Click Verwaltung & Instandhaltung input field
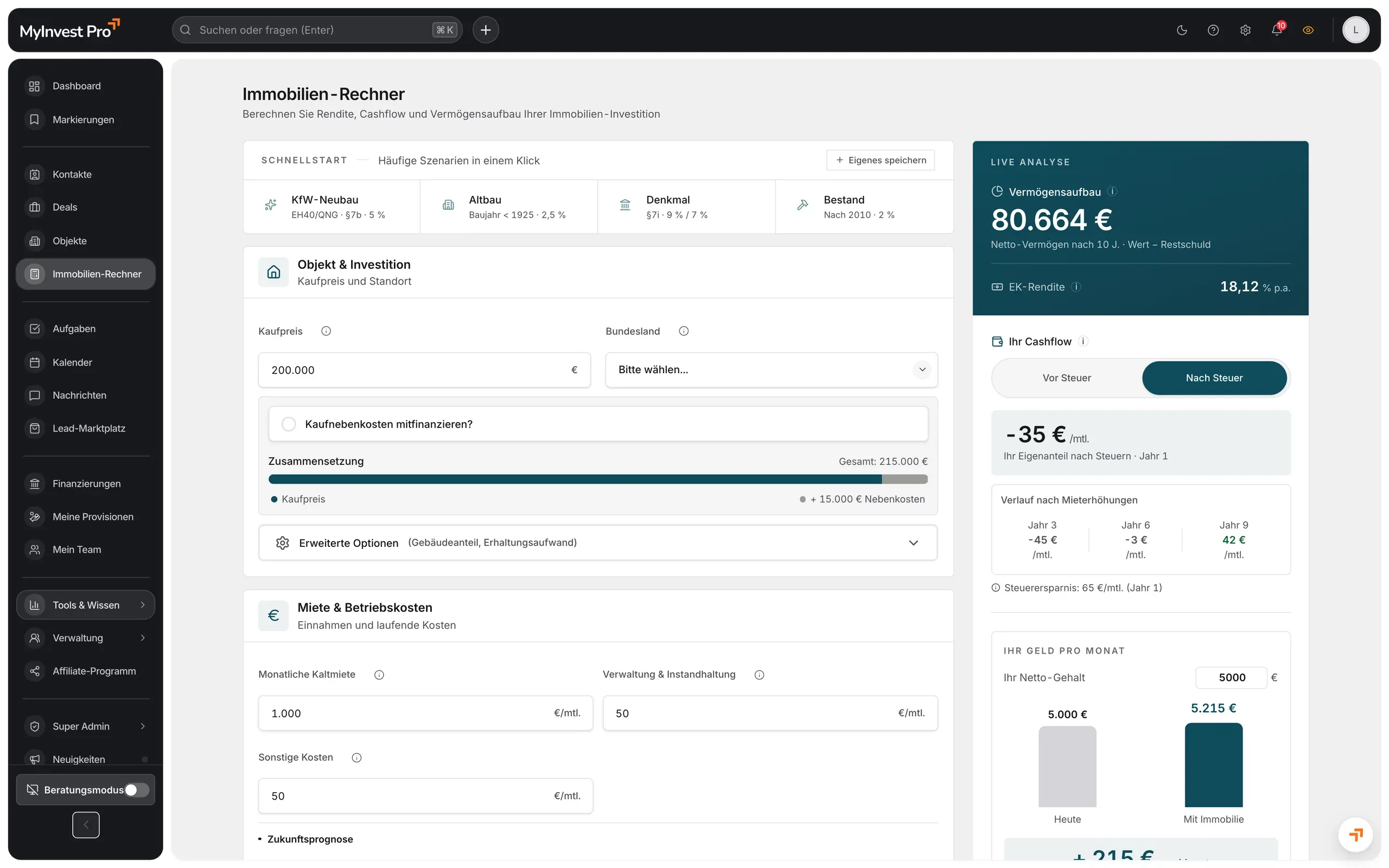The image size is (1389, 868). click(x=770, y=713)
